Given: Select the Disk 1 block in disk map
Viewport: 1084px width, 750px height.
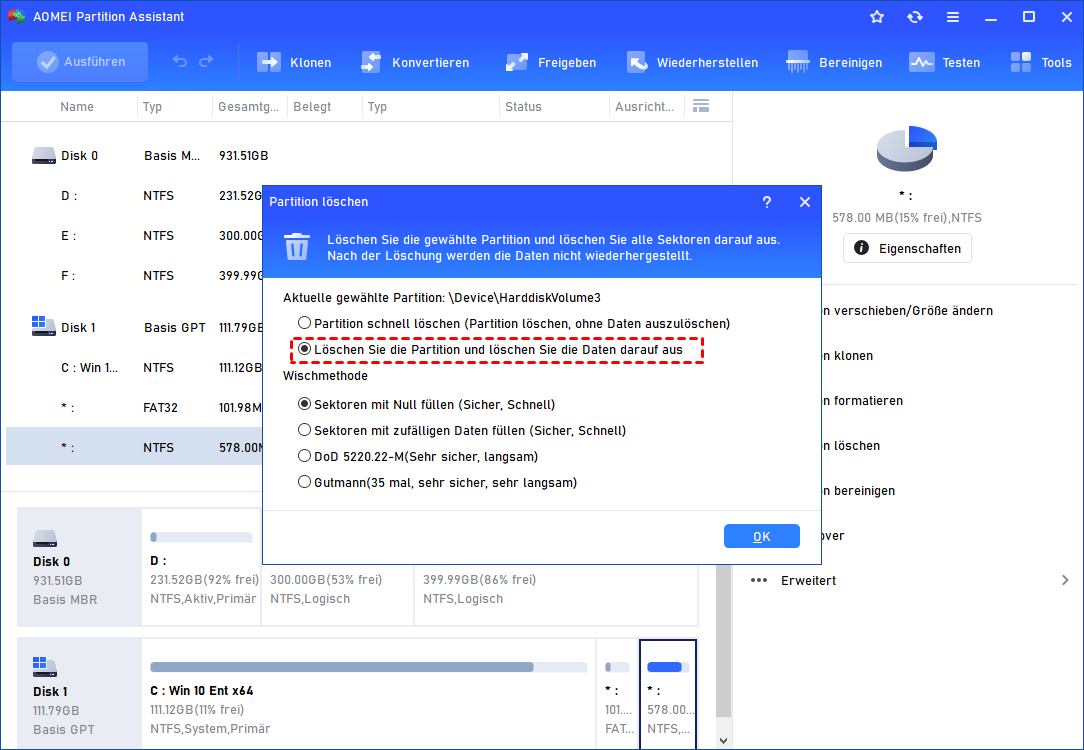Looking at the screenshot, I should [x=80, y=693].
